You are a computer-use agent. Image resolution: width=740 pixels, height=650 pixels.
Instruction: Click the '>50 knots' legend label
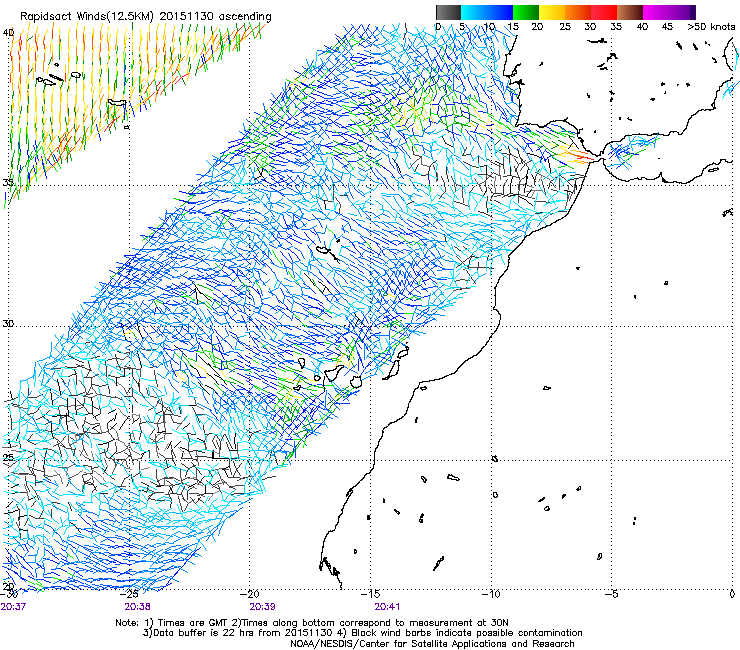pos(712,27)
